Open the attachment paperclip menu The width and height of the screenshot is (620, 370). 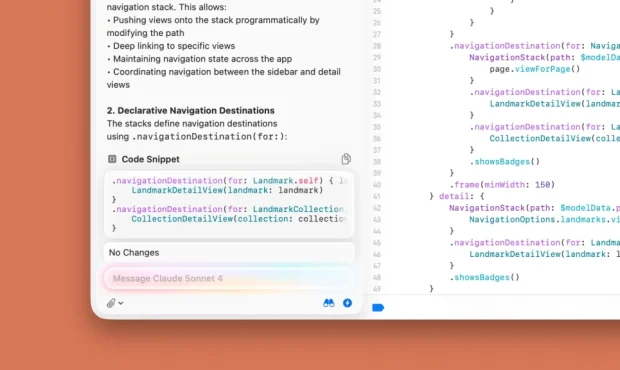pos(115,303)
